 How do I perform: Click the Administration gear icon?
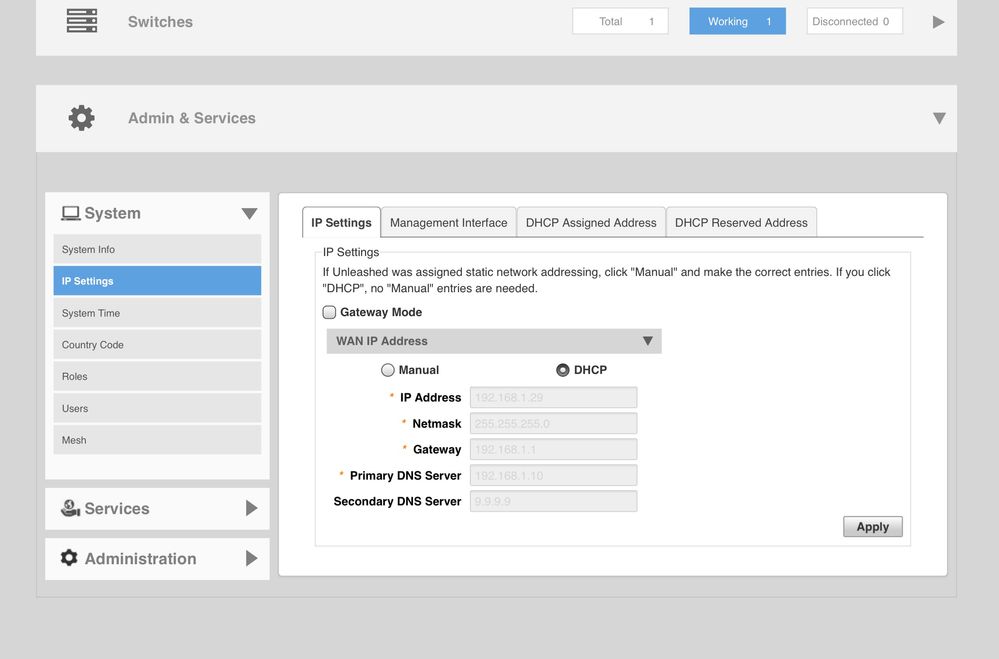(x=69, y=558)
